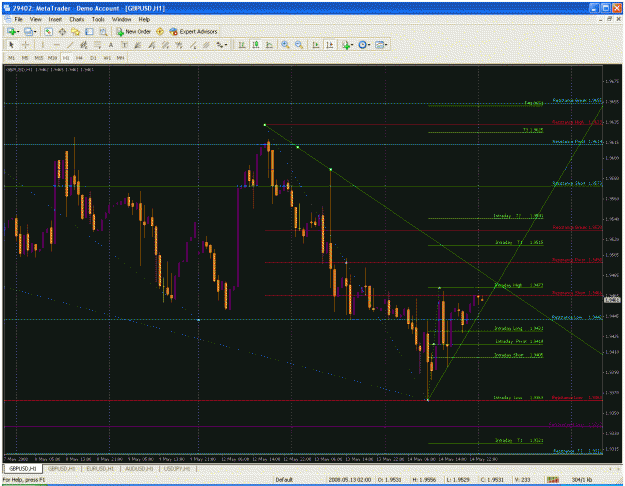
Task: Select the M1 timeframe
Action: click(x=12, y=58)
